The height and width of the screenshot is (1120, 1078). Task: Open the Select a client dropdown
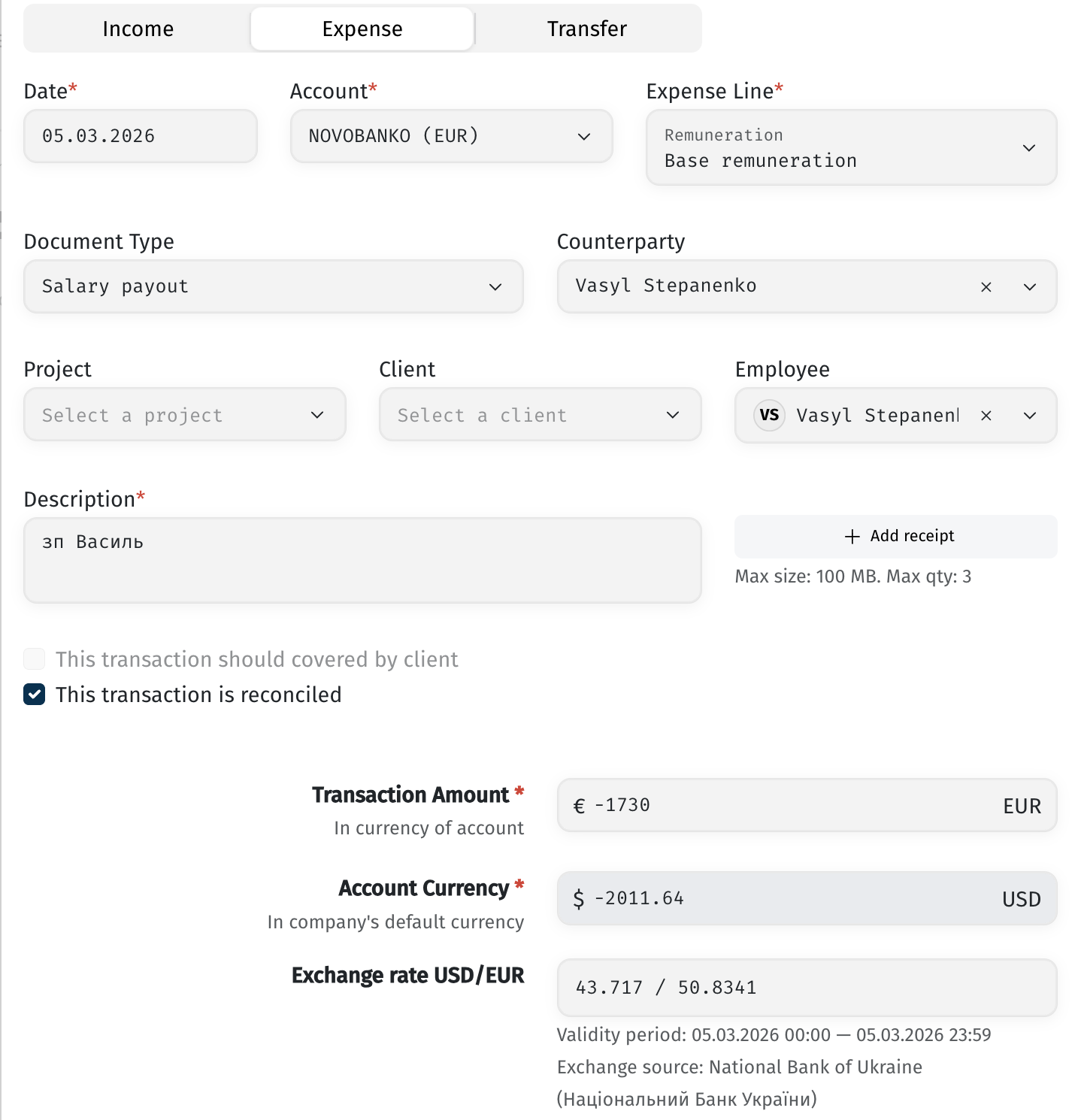click(x=540, y=414)
